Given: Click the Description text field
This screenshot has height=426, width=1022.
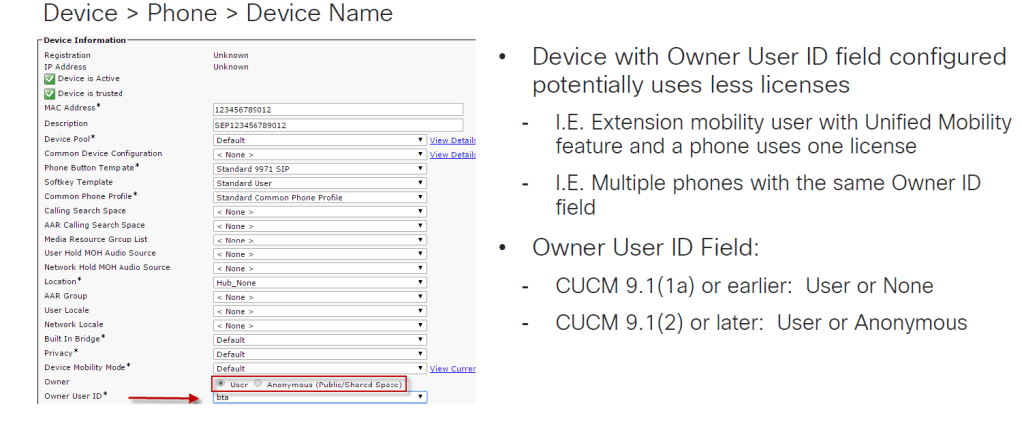Looking at the screenshot, I should [338, 125].
